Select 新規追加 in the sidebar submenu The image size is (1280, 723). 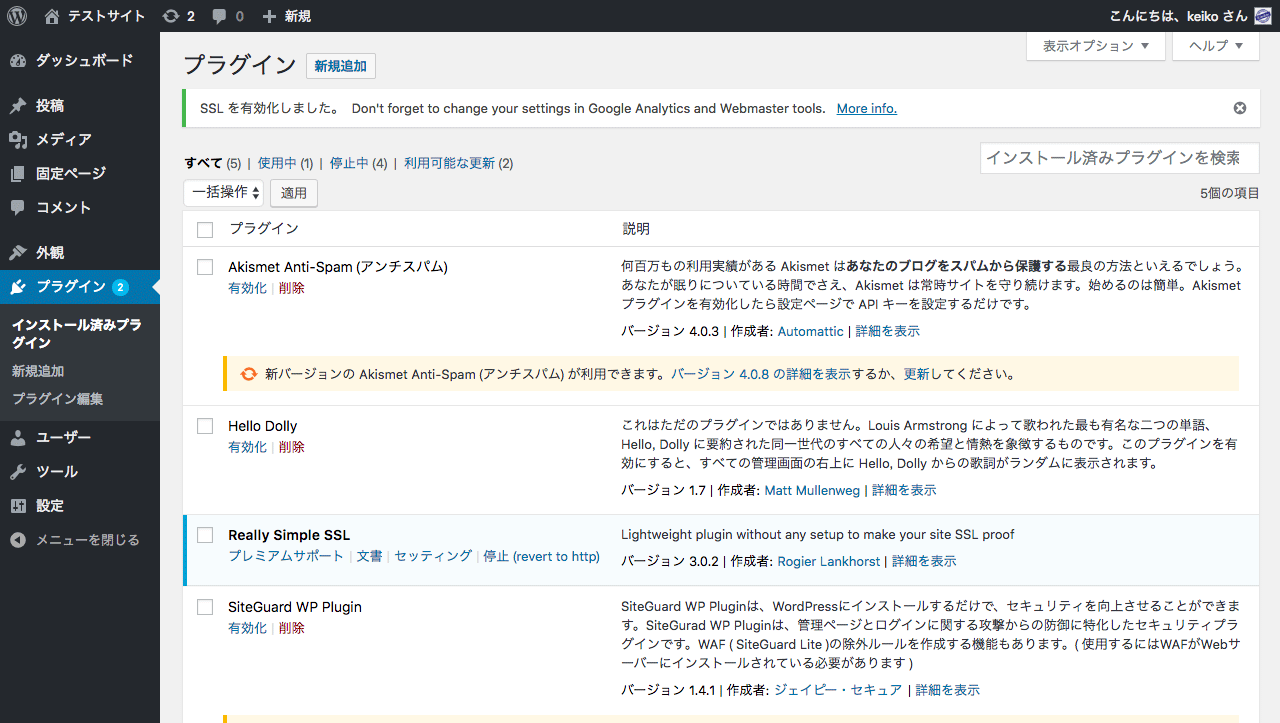(38, 371)
